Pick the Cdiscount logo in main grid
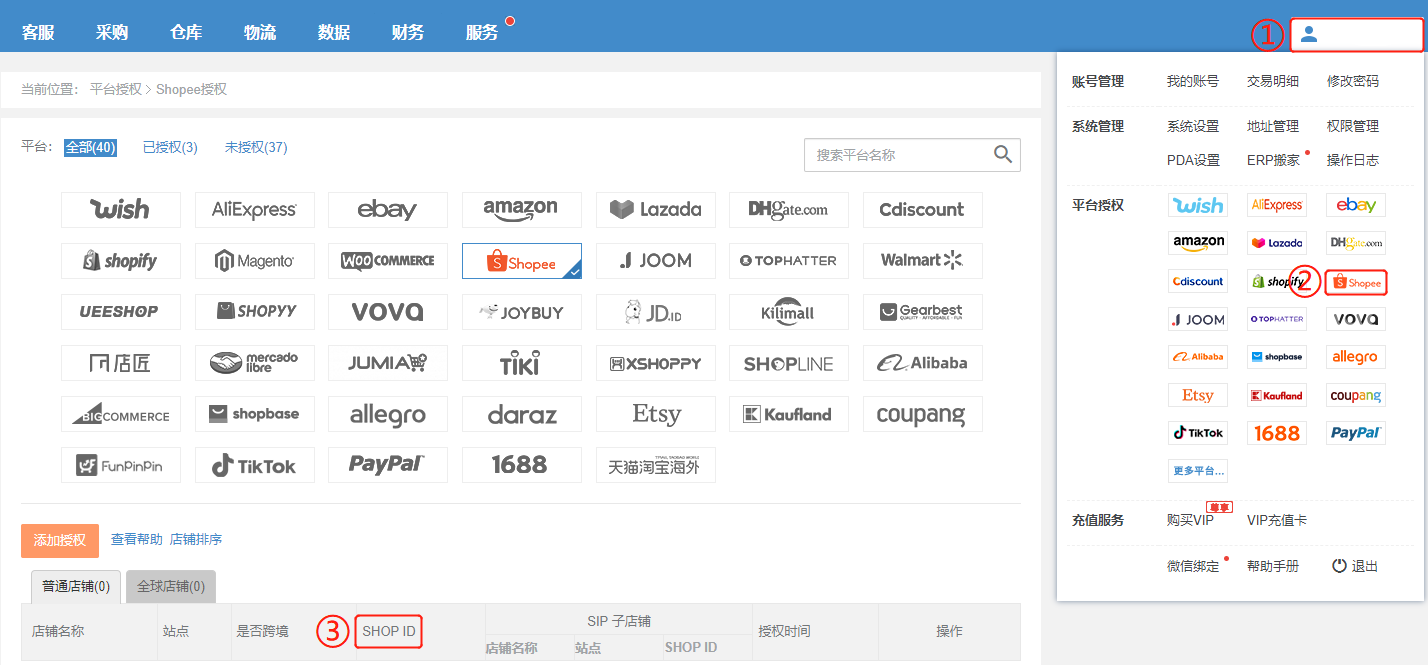Image resolution: width=1428 pixels, height=665 pixels. tap(923, 210)
